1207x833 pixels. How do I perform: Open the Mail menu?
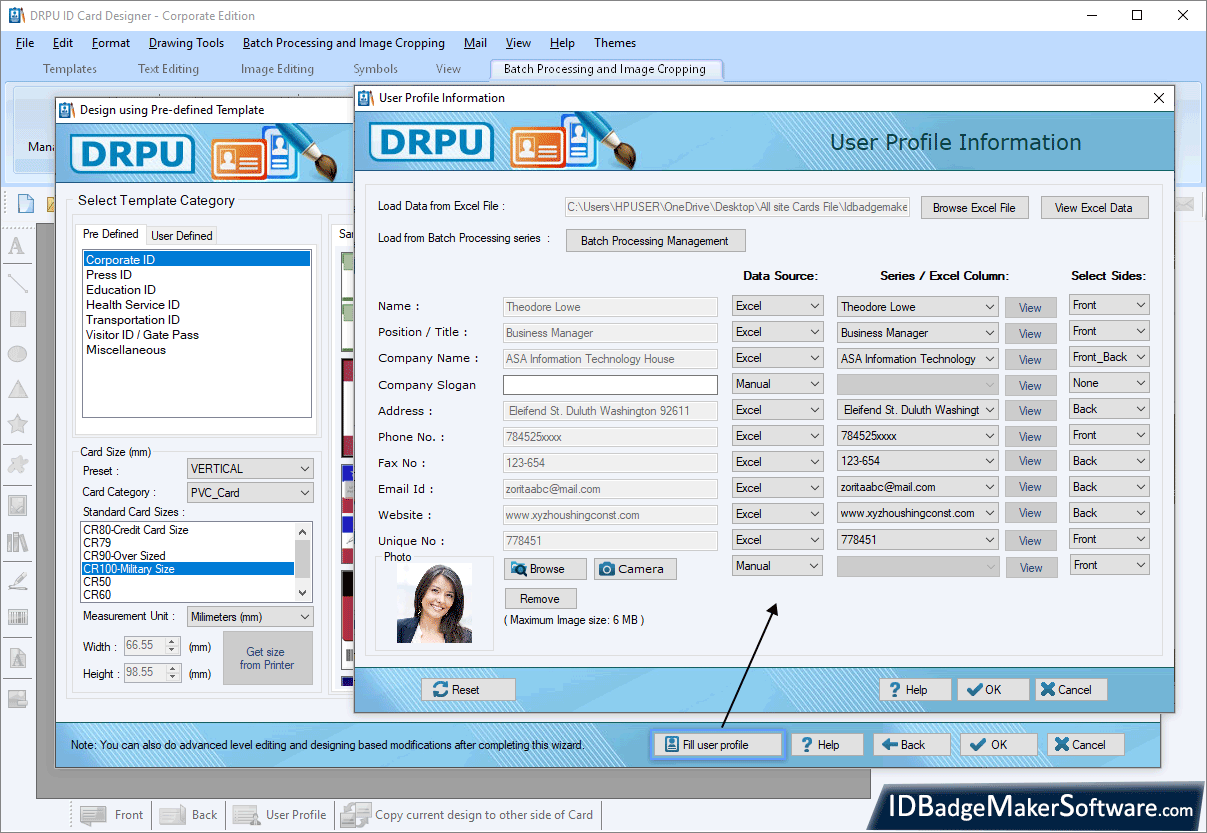pyautogui.click(x=475, y=43)
